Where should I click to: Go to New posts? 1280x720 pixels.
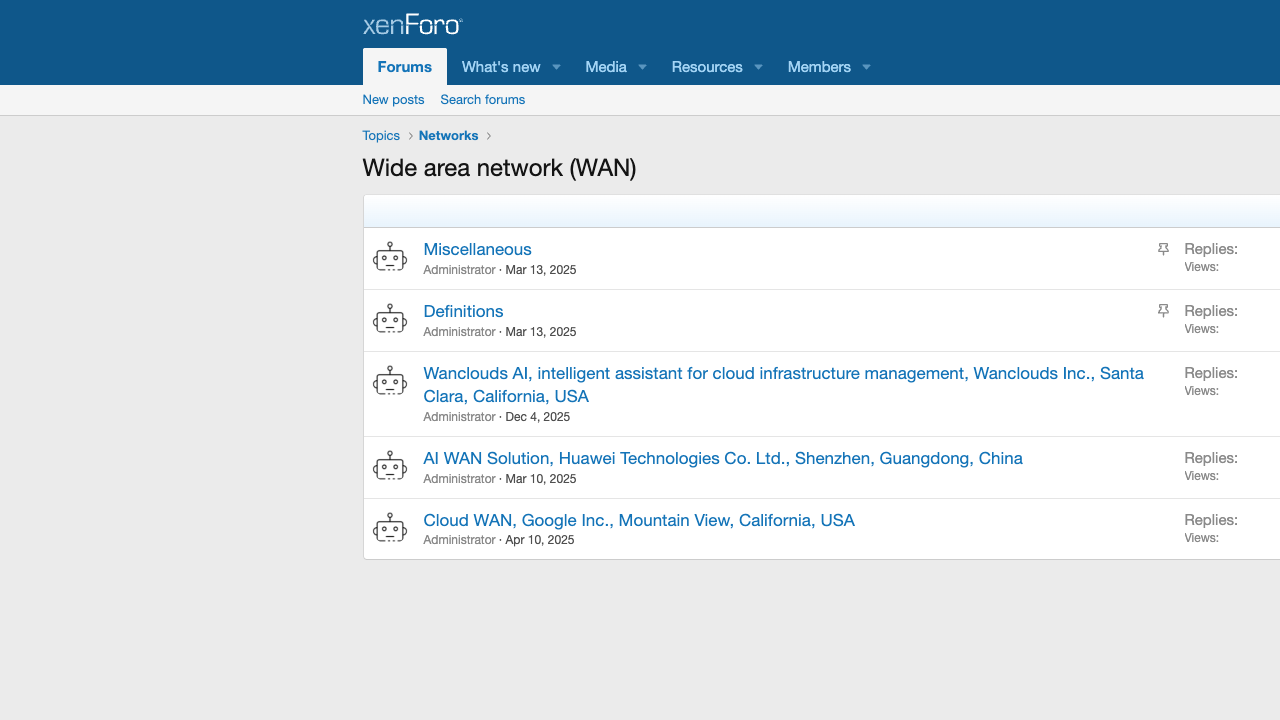(x=393, y=100)
